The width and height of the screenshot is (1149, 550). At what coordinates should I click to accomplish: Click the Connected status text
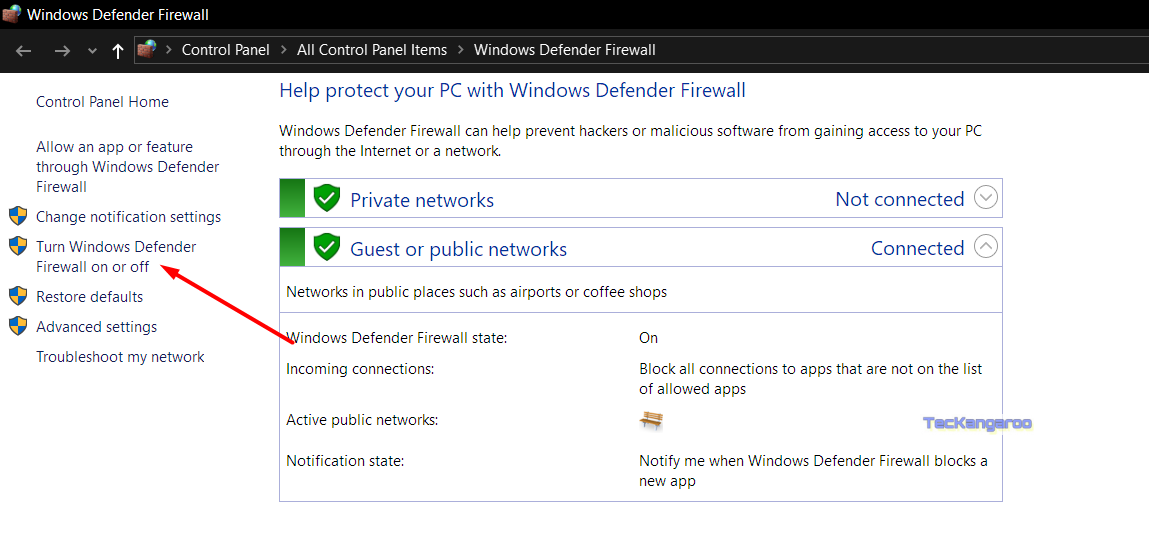click(917, 248)
